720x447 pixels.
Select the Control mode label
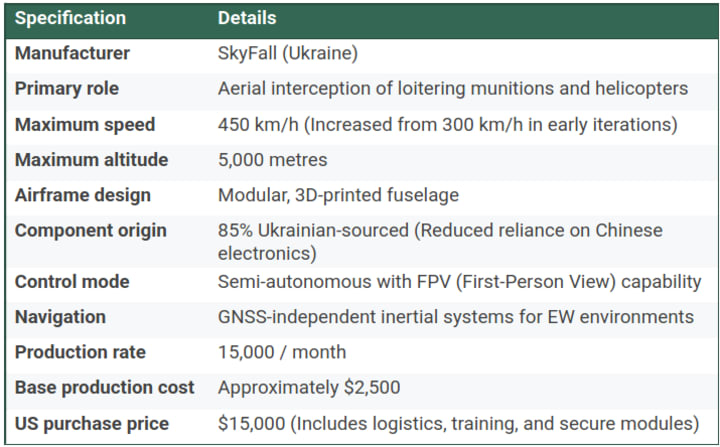pos(72,282)
